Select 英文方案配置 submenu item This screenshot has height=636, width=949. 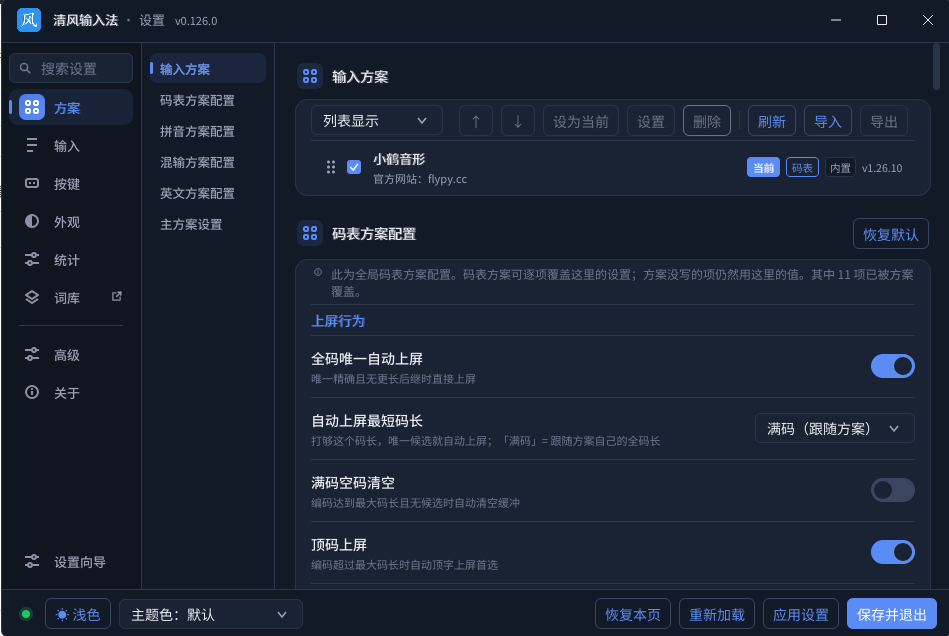click(x=197, y=193)
